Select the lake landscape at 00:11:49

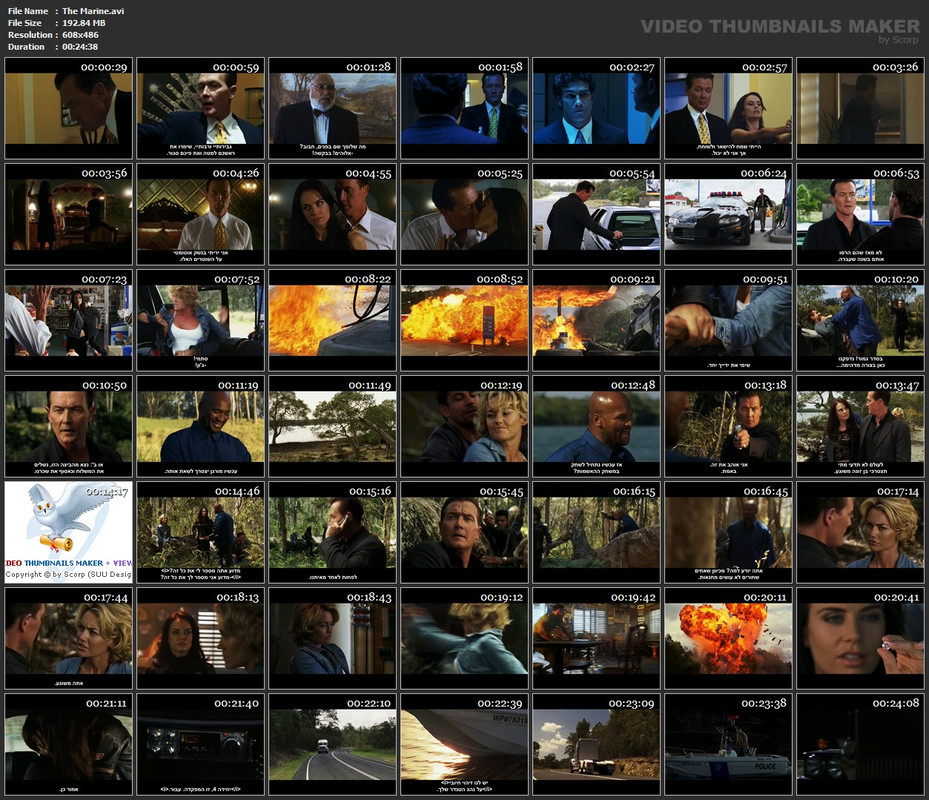coord(332,427)
